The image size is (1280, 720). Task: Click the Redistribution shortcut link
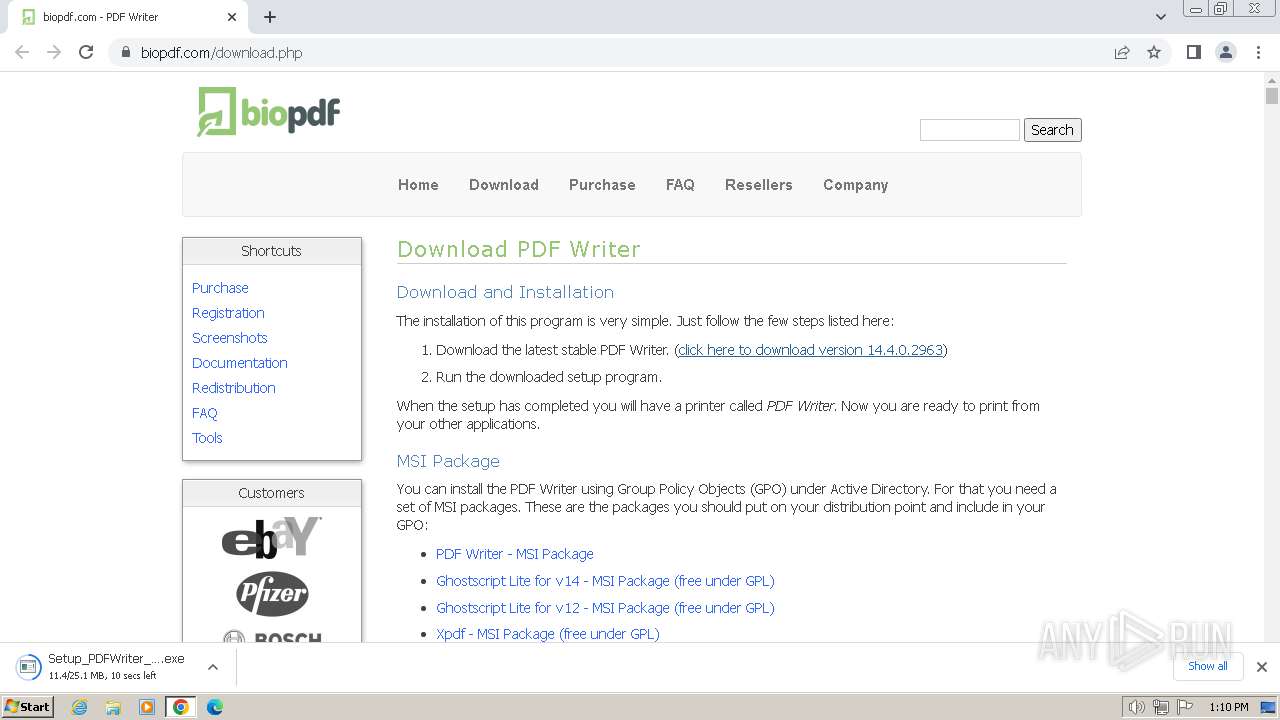pos(234,388)
